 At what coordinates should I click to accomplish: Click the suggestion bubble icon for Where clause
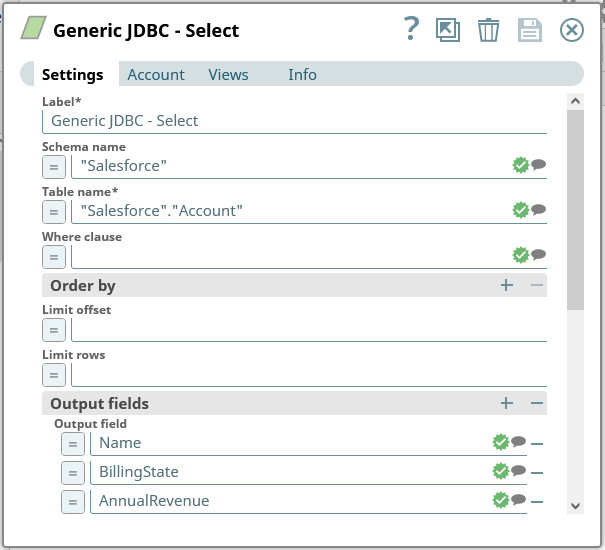click(x=539, y=255)
